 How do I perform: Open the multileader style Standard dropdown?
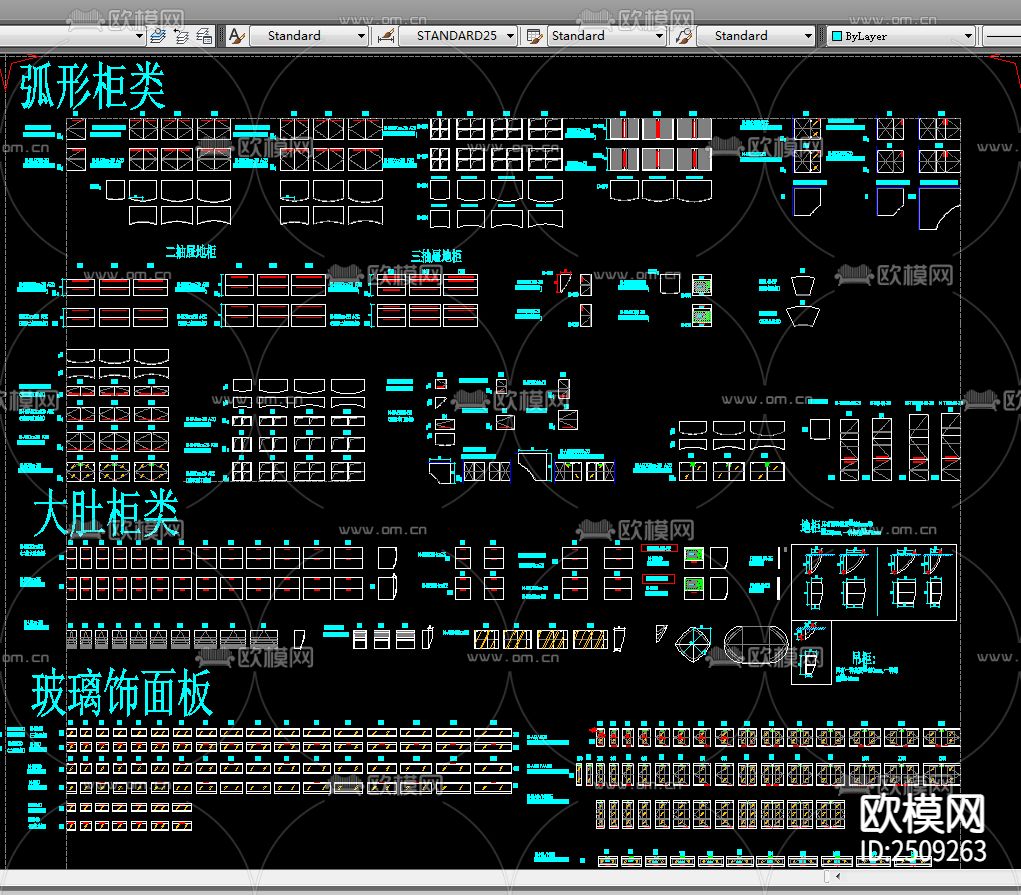756,36
